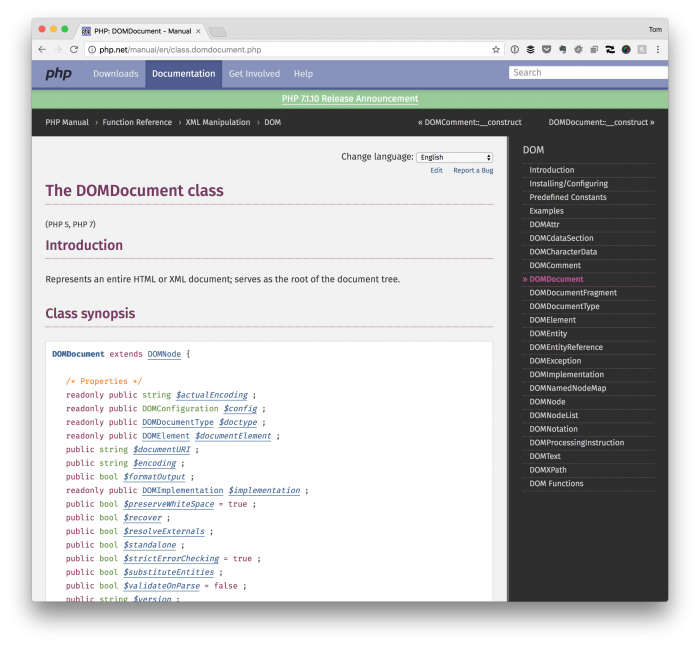This screenshot has height=647, width=700.
Task: Click the $validateOnParse property link
Action: click(162, 586)
